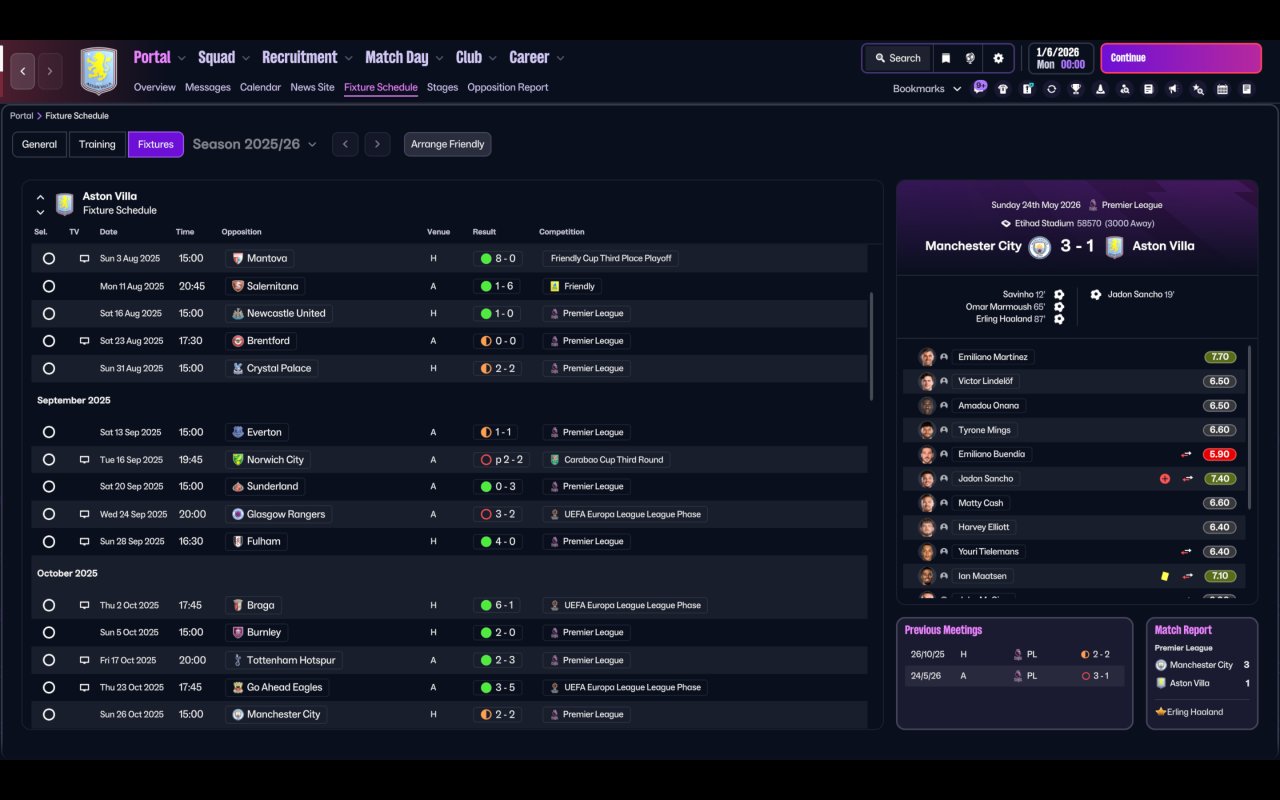Open the megaphone bookmark icon
This screenshot has width=1280, height=800.
point(1174,89)
